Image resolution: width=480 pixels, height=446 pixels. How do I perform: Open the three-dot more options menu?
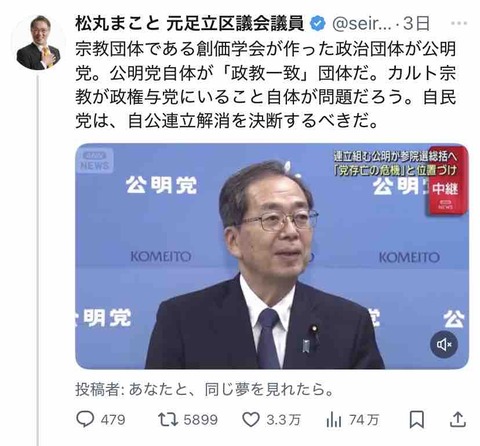[459, 23]
